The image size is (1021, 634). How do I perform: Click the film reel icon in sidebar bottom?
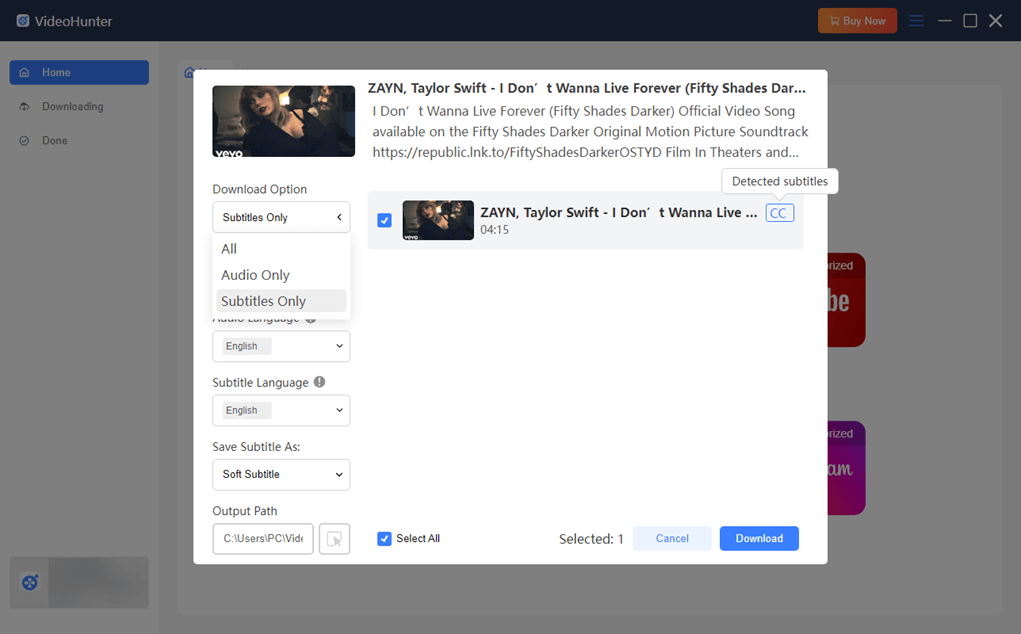click(x=29, y=582)
